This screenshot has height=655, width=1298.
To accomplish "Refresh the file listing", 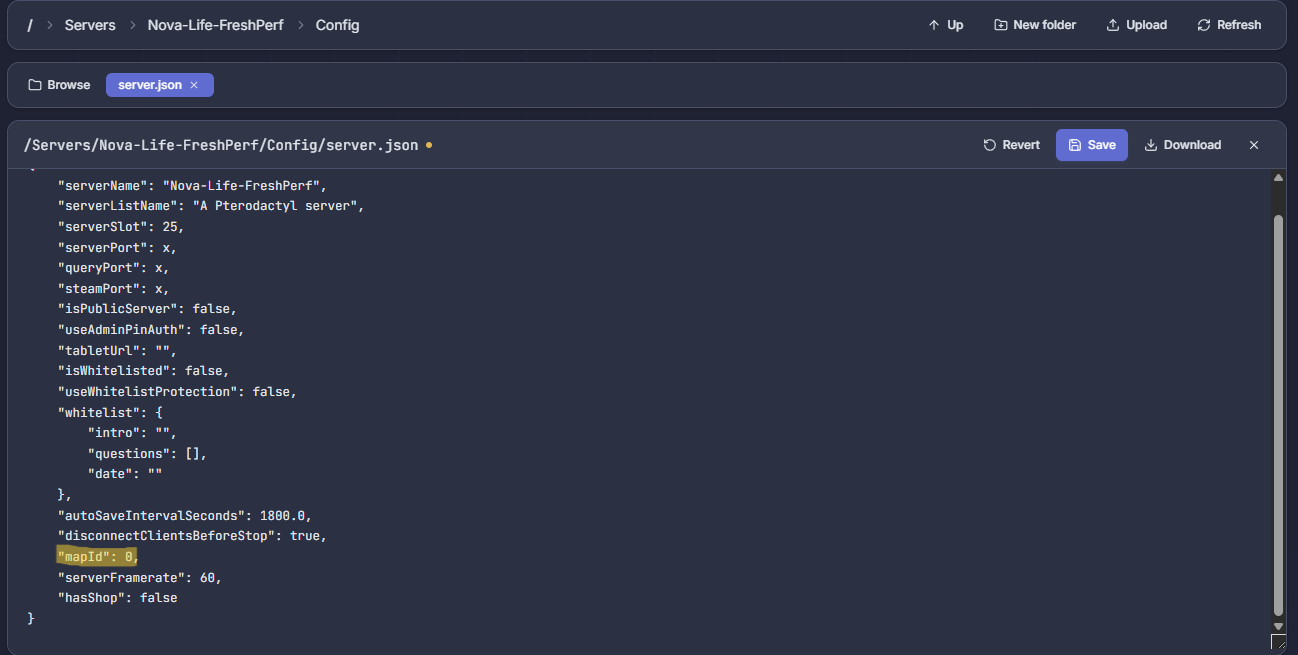I will tap(1229, 25).
